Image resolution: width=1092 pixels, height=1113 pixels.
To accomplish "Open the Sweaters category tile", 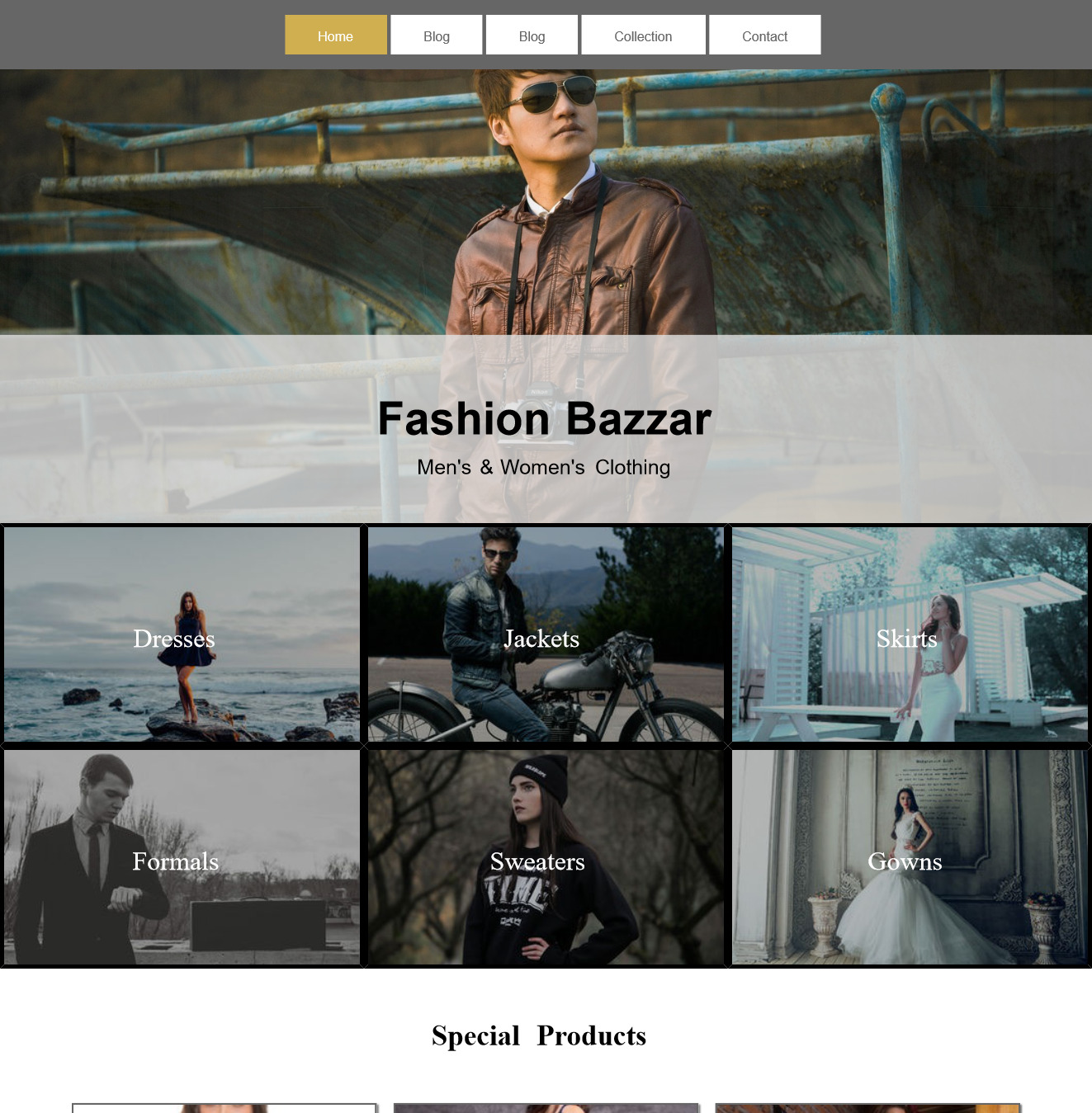I will click(x=546, y=857).
